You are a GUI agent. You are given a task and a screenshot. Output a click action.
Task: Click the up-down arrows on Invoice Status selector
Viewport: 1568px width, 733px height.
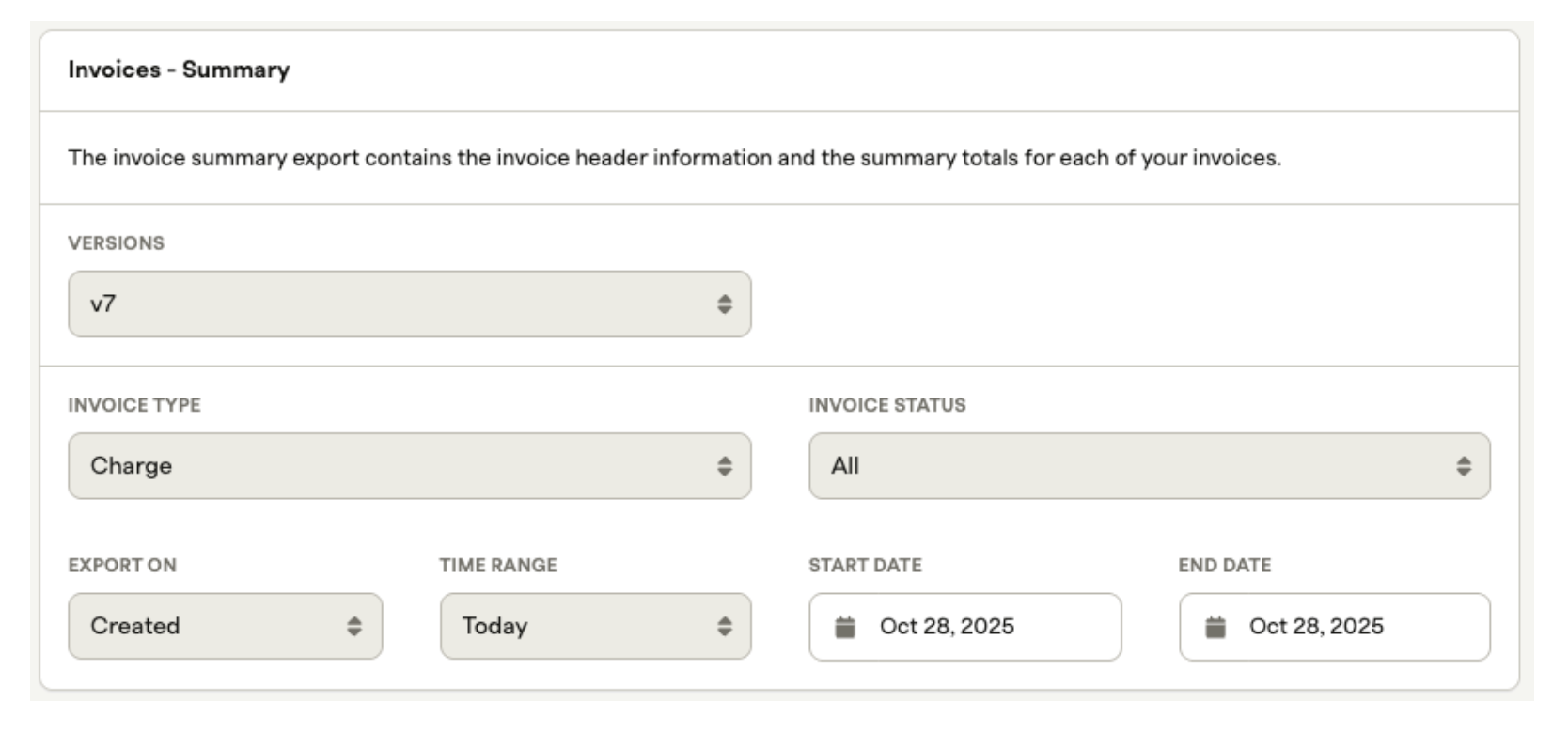1464,466
